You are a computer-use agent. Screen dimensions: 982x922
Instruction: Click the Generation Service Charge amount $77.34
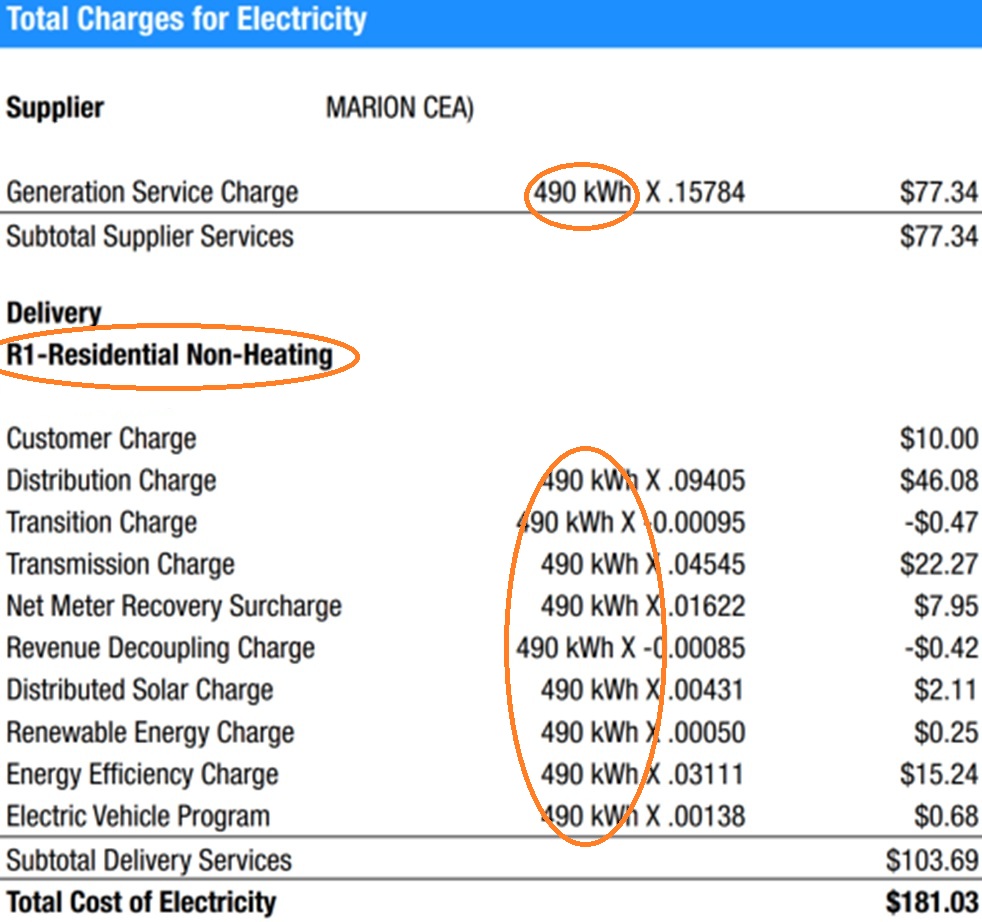tap(938, 192)
